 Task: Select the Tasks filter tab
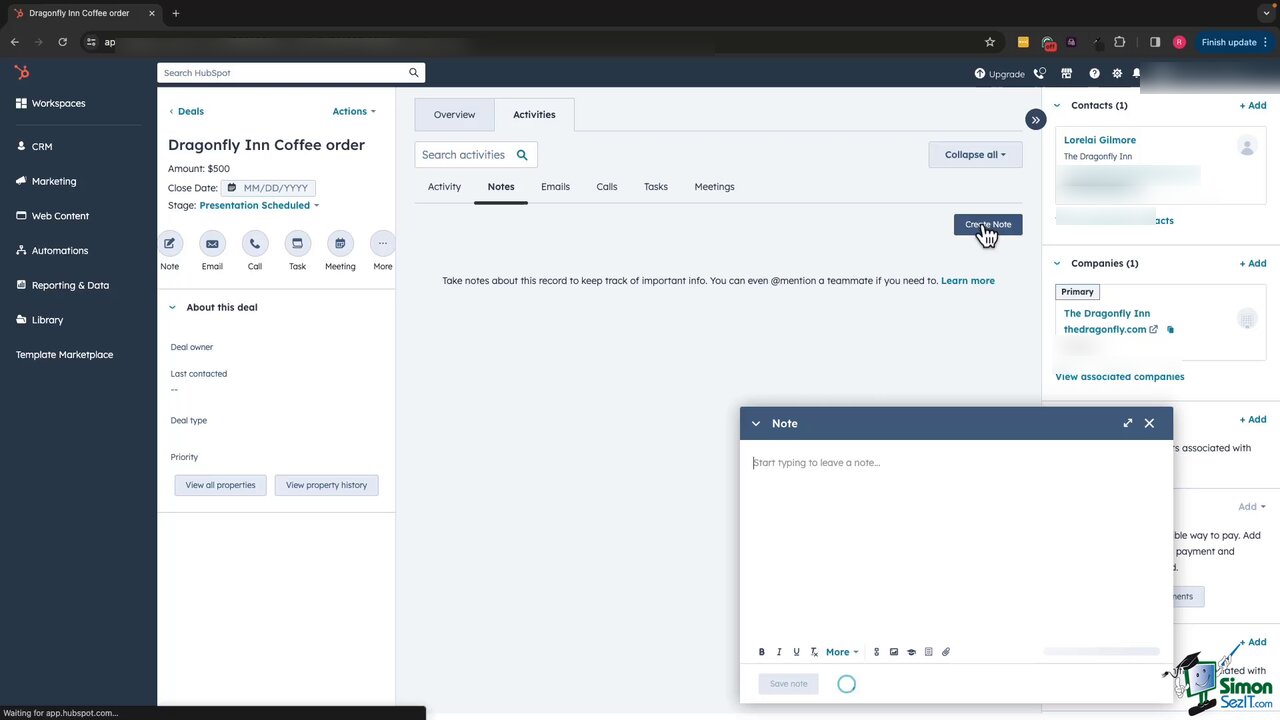pos(656,187)
